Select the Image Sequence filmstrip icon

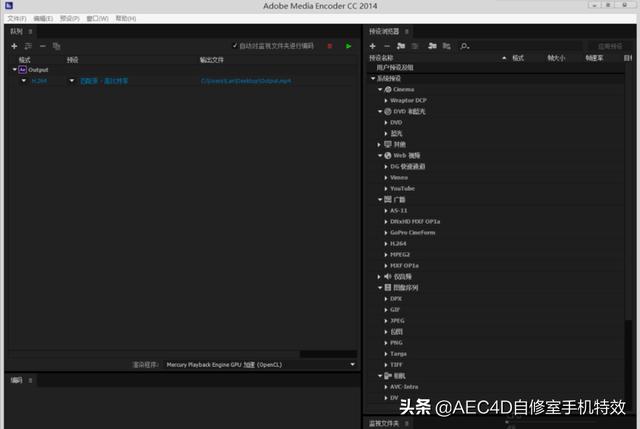(x=388, y=287)
